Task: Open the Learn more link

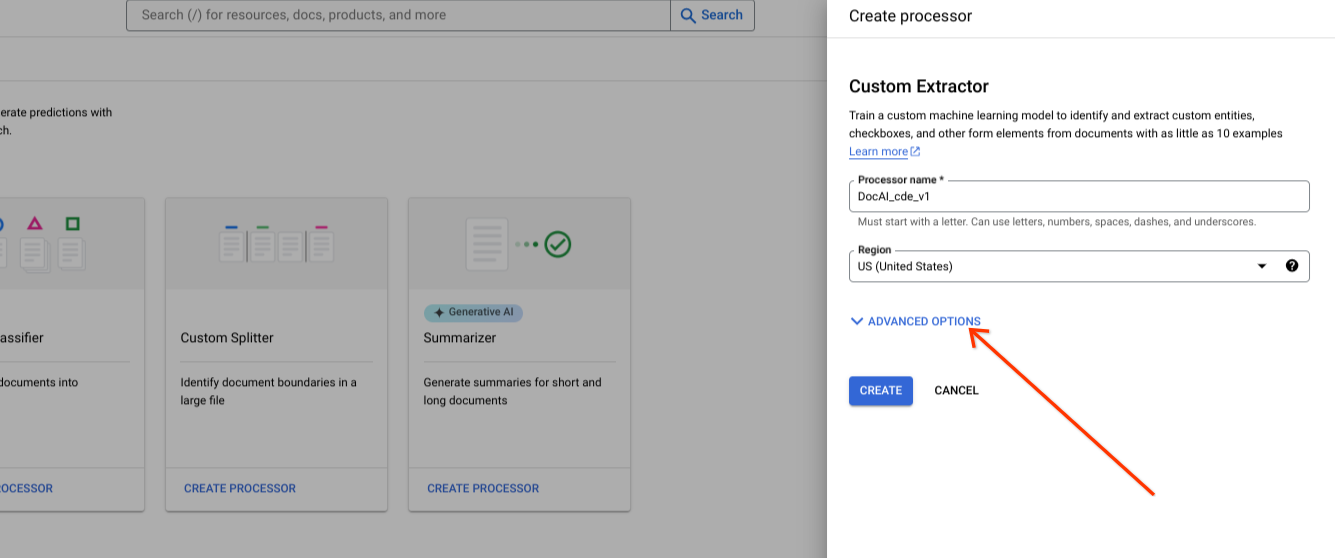Action: pos(878,152)
